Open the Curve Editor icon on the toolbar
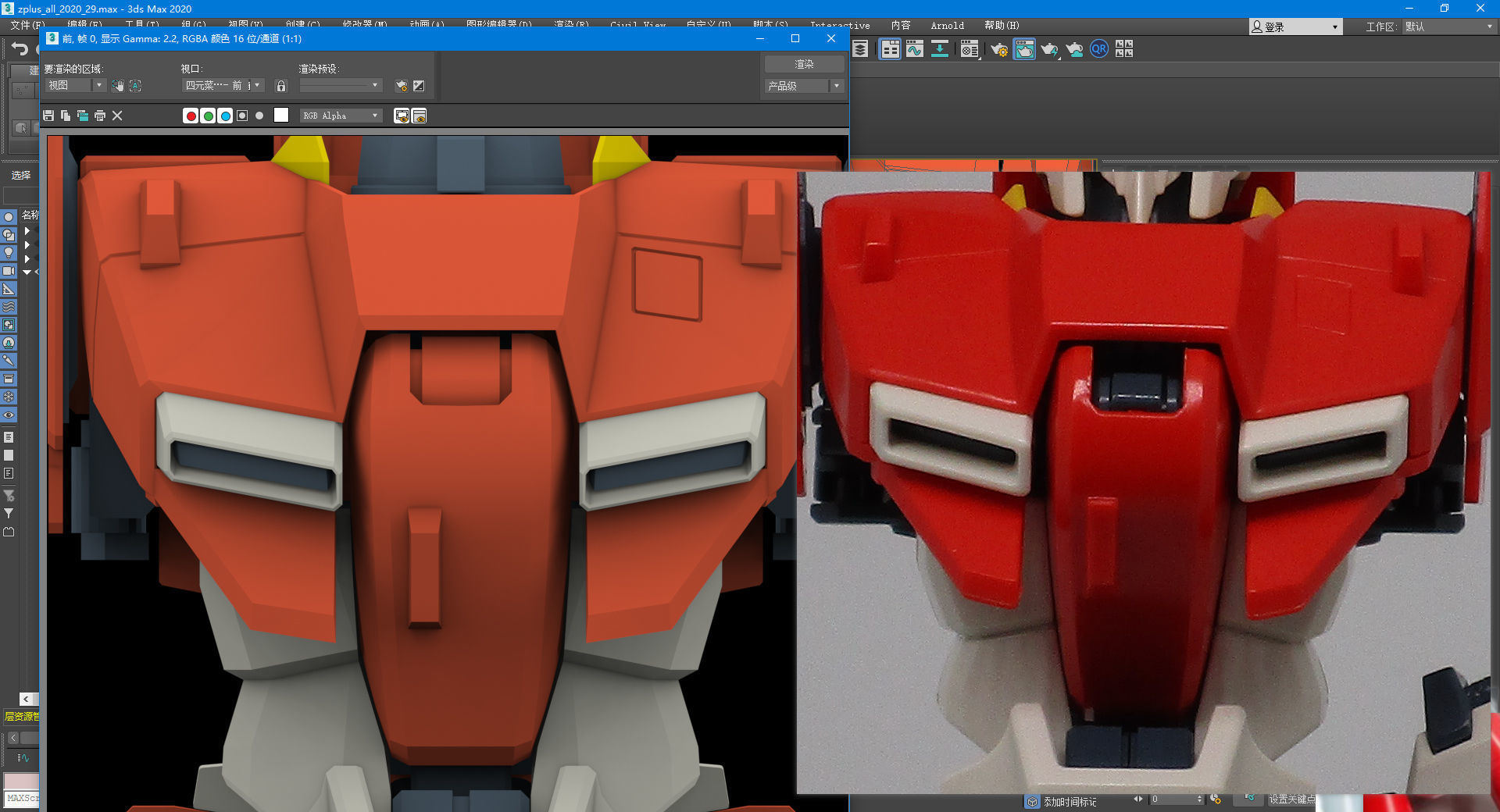 (x=915, y=49)
